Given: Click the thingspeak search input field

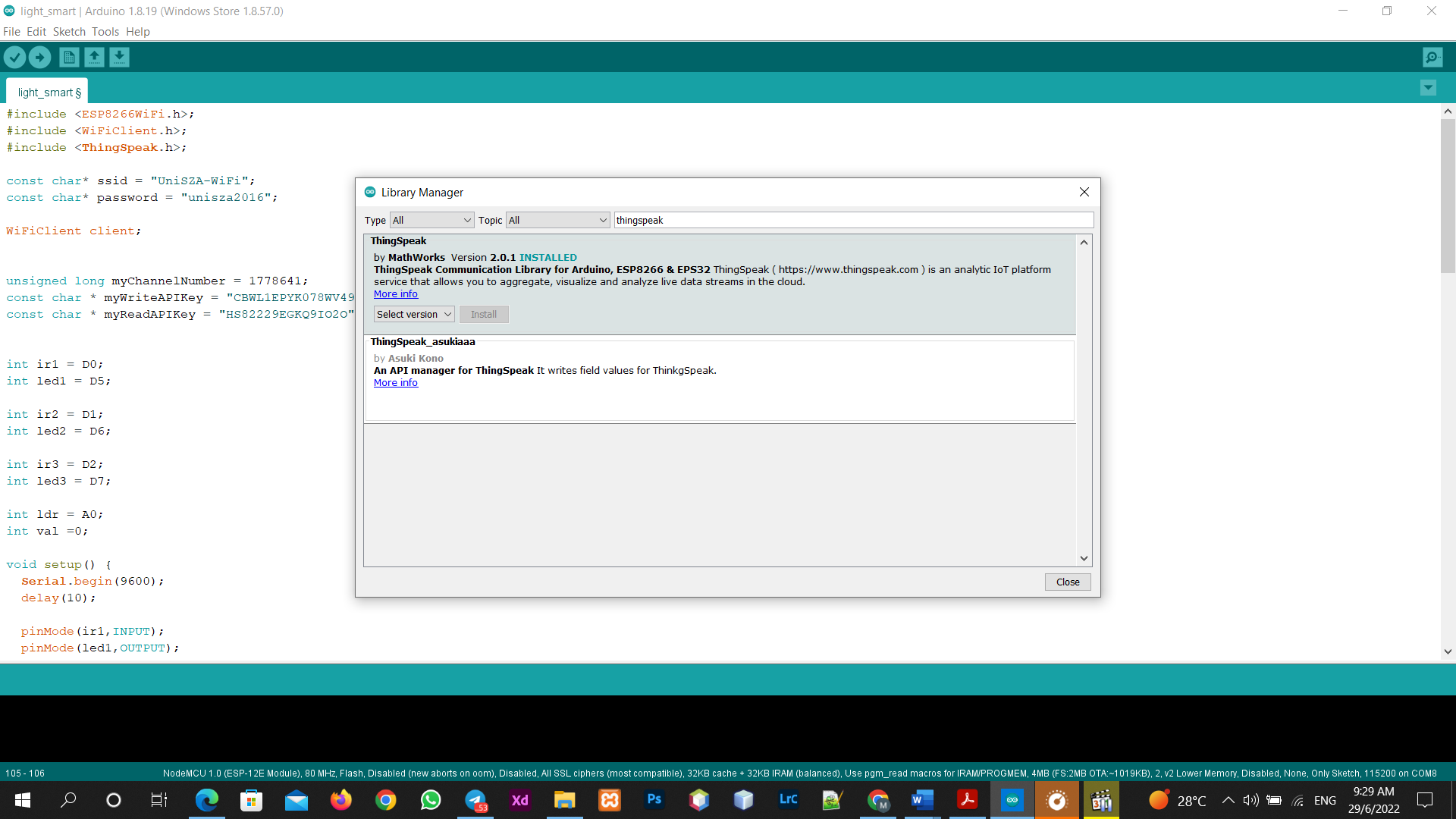Looking at the screenshot, I should (x=853, y=220).
